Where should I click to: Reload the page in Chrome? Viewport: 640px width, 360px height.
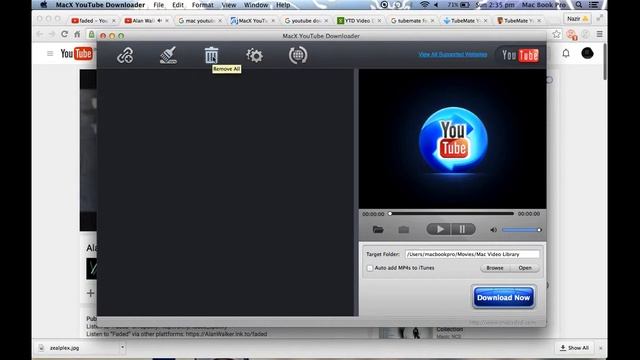64,34
